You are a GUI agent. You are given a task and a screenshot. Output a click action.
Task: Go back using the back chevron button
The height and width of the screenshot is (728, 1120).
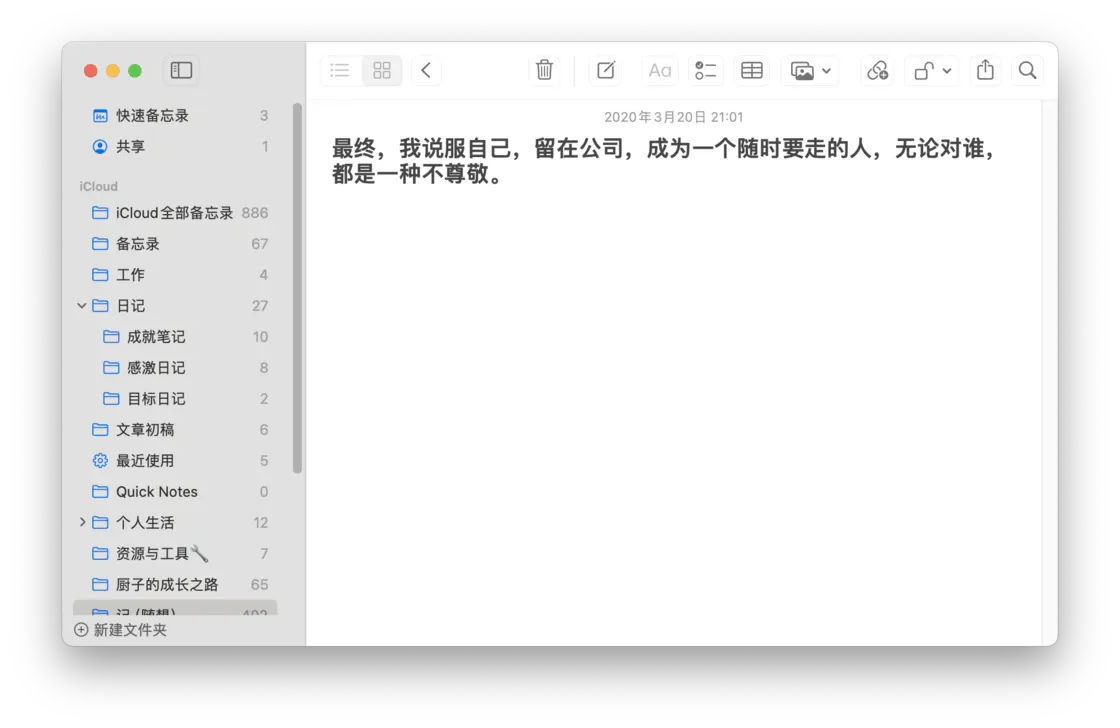click(x=426, y=70)
